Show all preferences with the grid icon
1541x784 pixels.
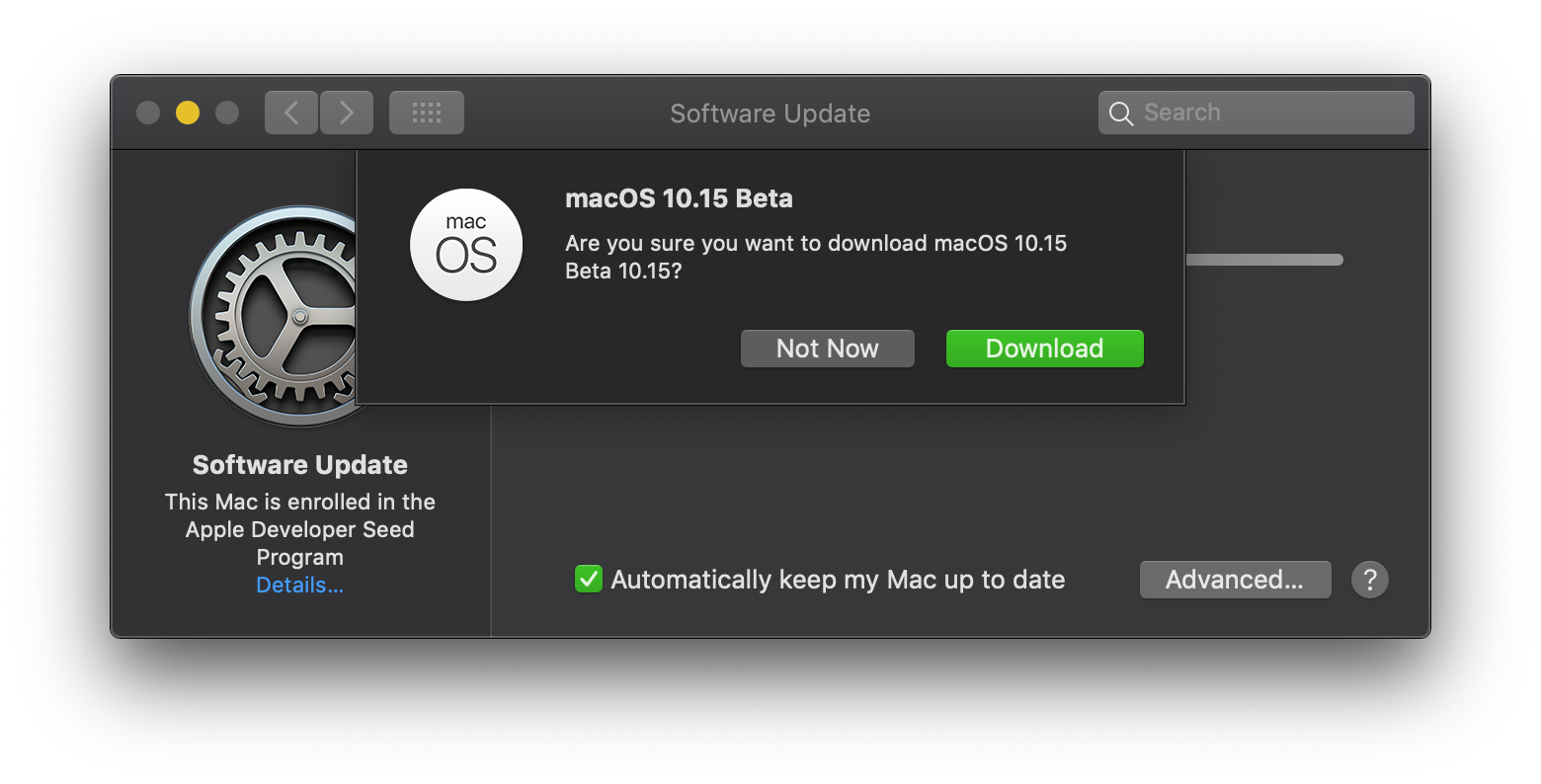(x=427, y=113)
